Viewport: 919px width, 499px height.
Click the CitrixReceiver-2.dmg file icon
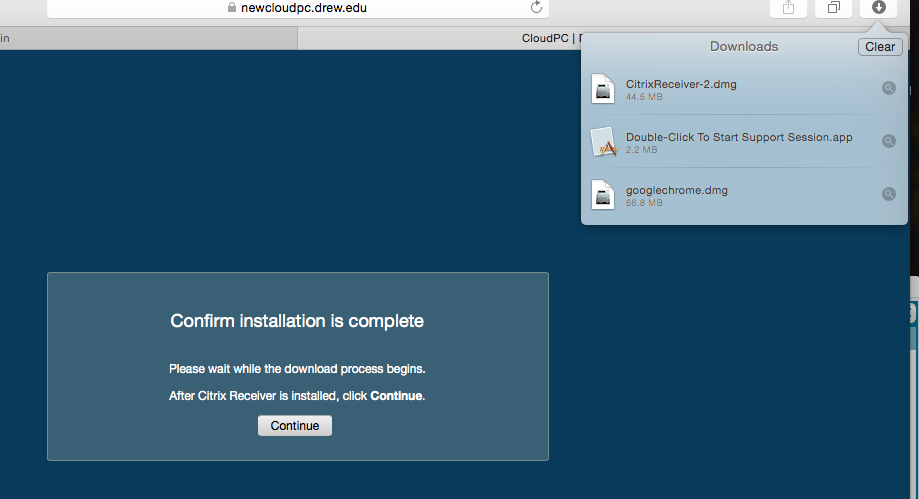tap(603, 89)
